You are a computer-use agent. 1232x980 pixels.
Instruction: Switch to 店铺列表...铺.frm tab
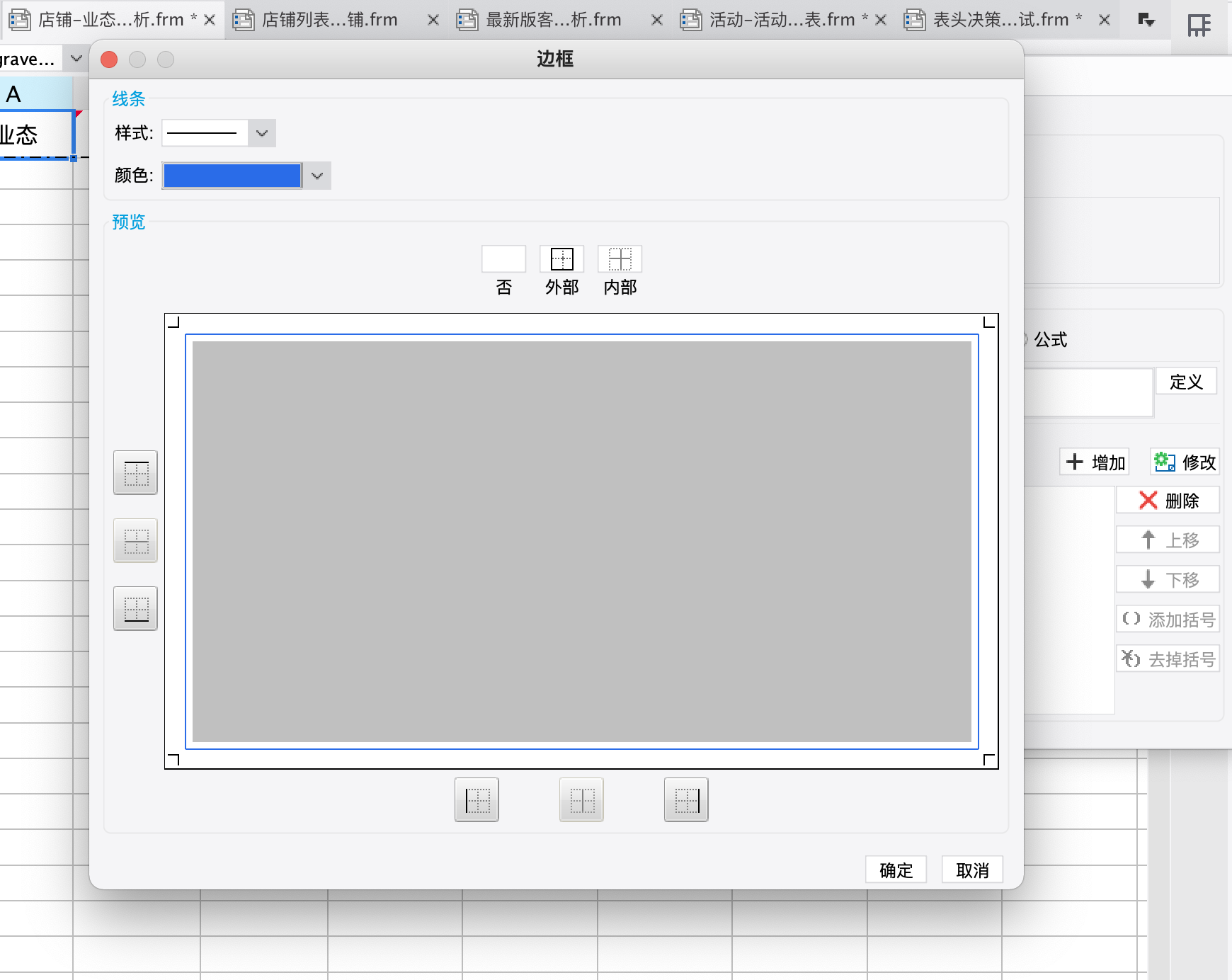point(329,20)
